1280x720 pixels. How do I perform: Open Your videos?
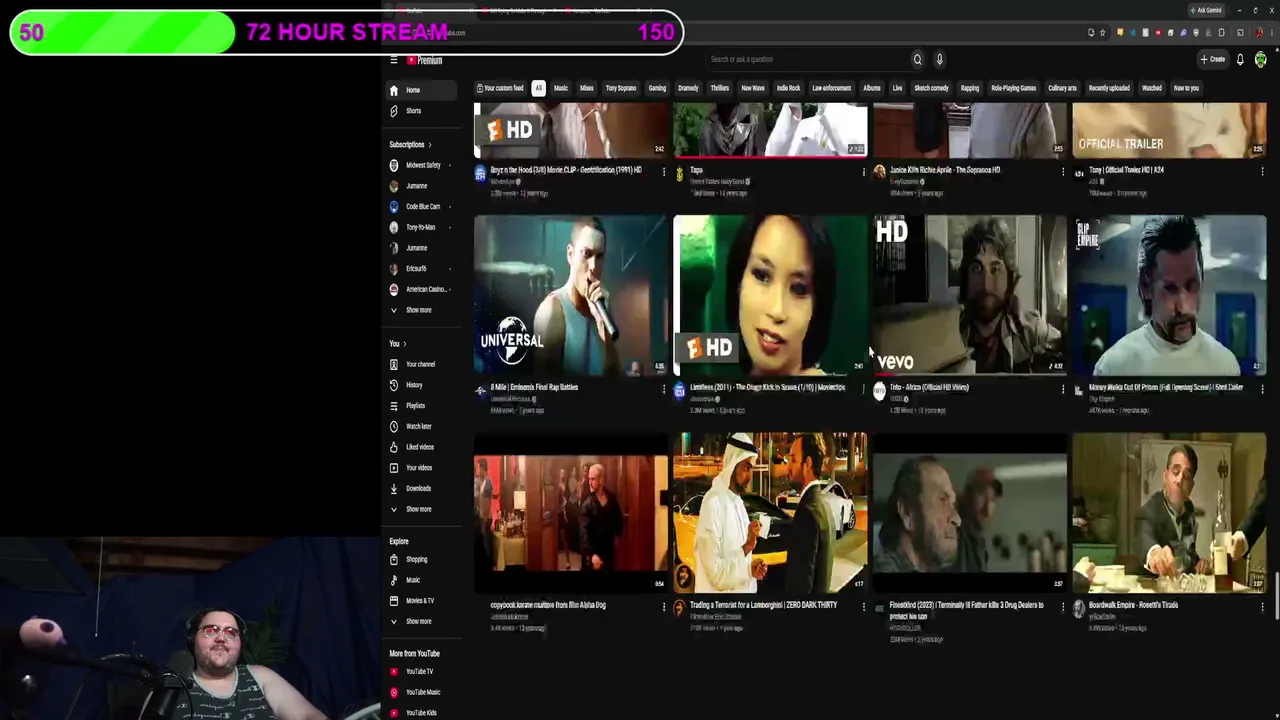coord(420,468)
